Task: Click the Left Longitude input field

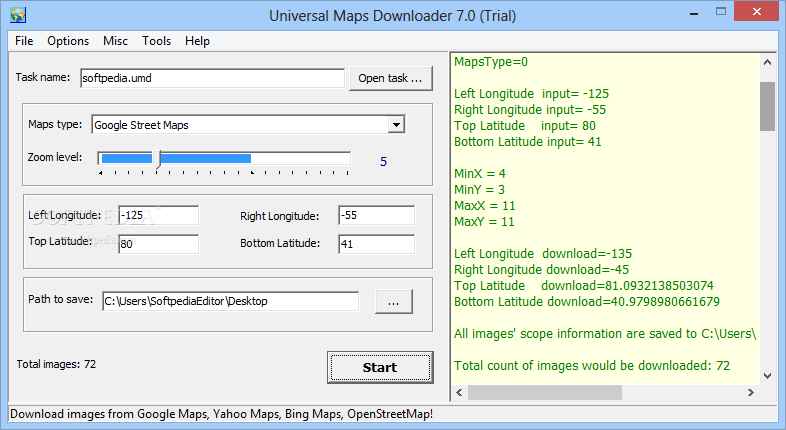Action: tap(158, 216)
